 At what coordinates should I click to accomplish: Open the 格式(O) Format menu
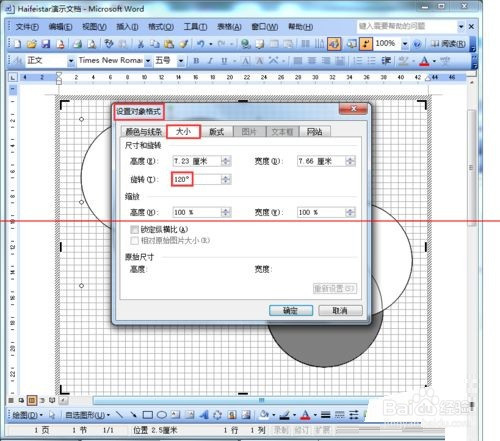point(161,27)
